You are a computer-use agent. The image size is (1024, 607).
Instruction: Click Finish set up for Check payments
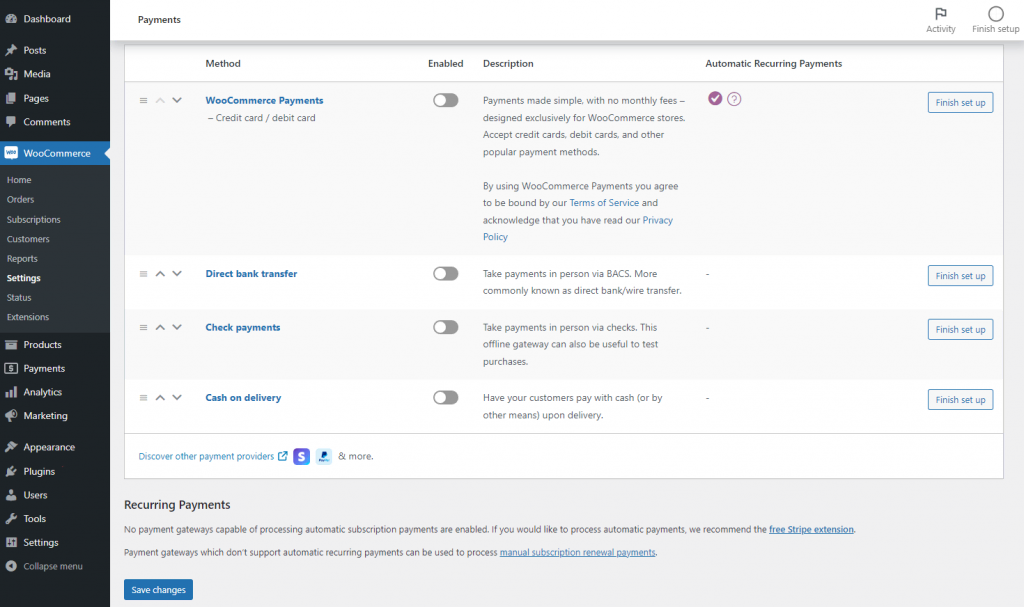pos(960,329)
